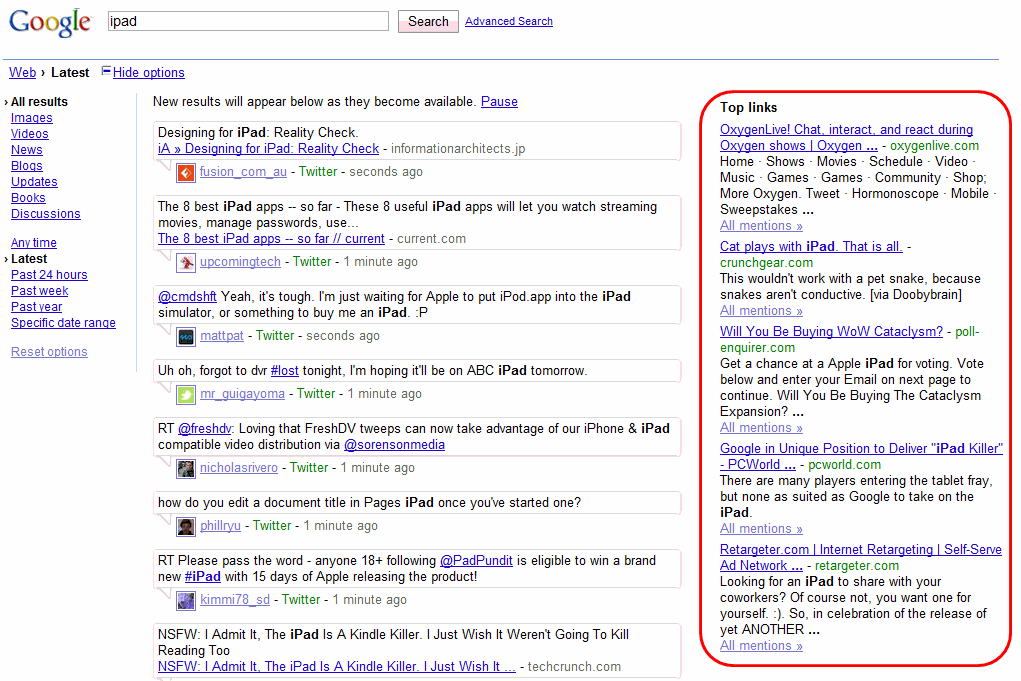
Task: Expand All mentions under PCWorld link
Action: point(761,529)
